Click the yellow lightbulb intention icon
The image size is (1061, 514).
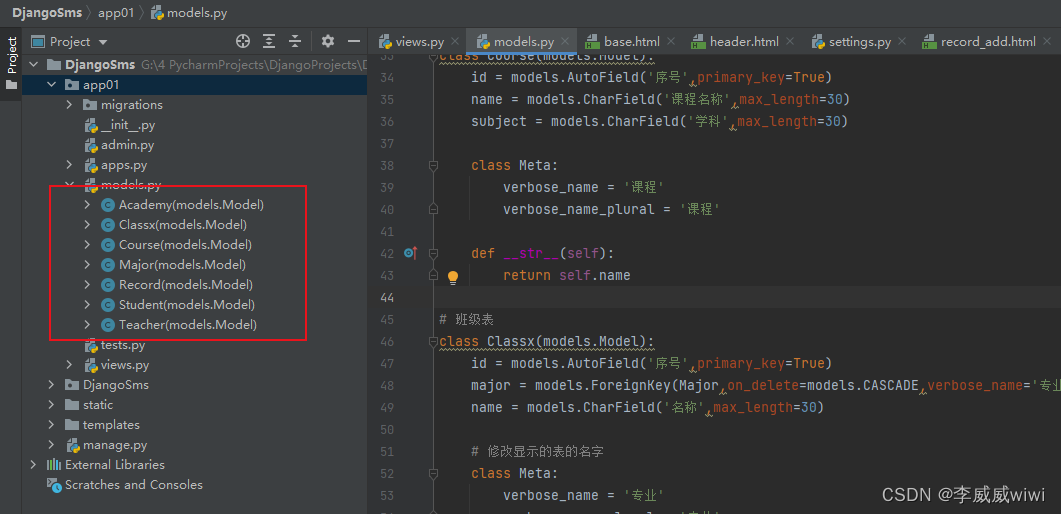[453, 276]
